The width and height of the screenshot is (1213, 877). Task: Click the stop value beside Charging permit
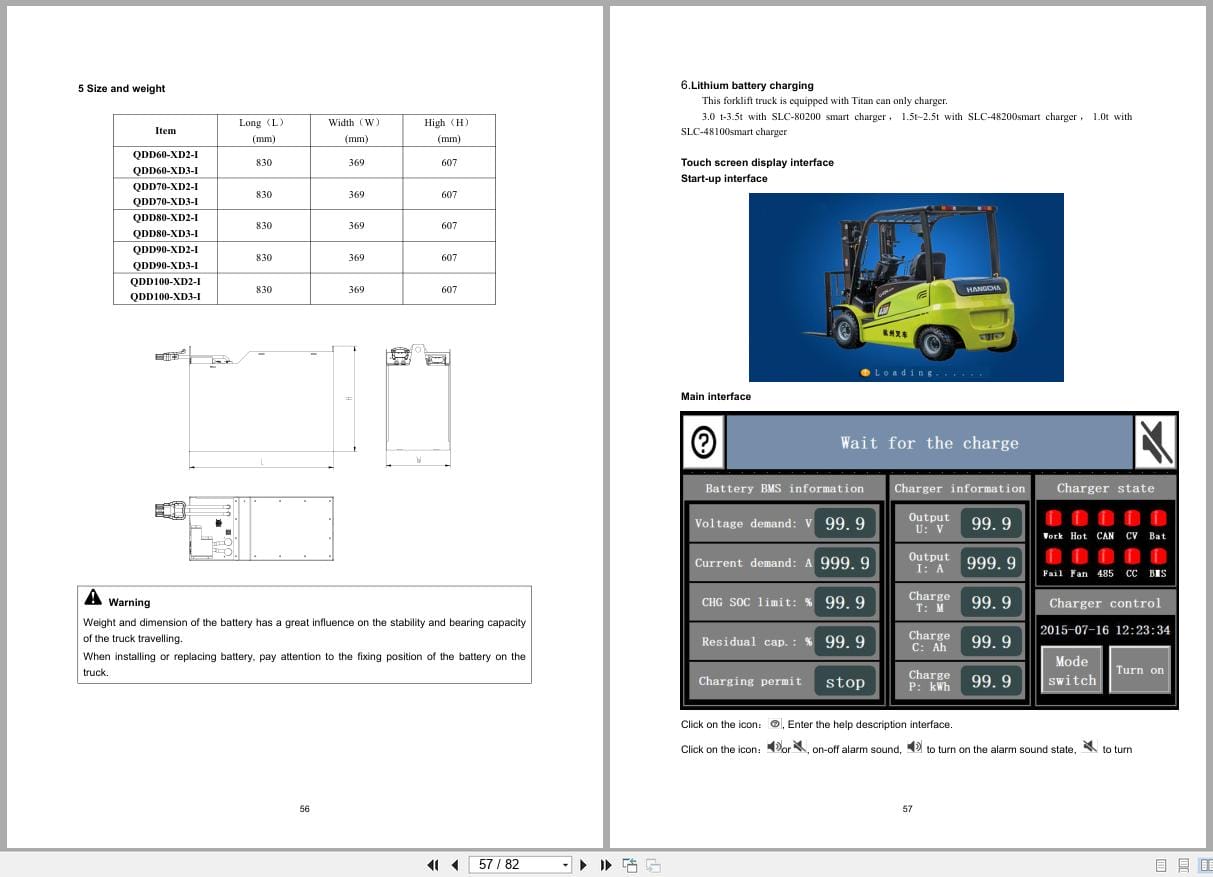pos(844,682)
